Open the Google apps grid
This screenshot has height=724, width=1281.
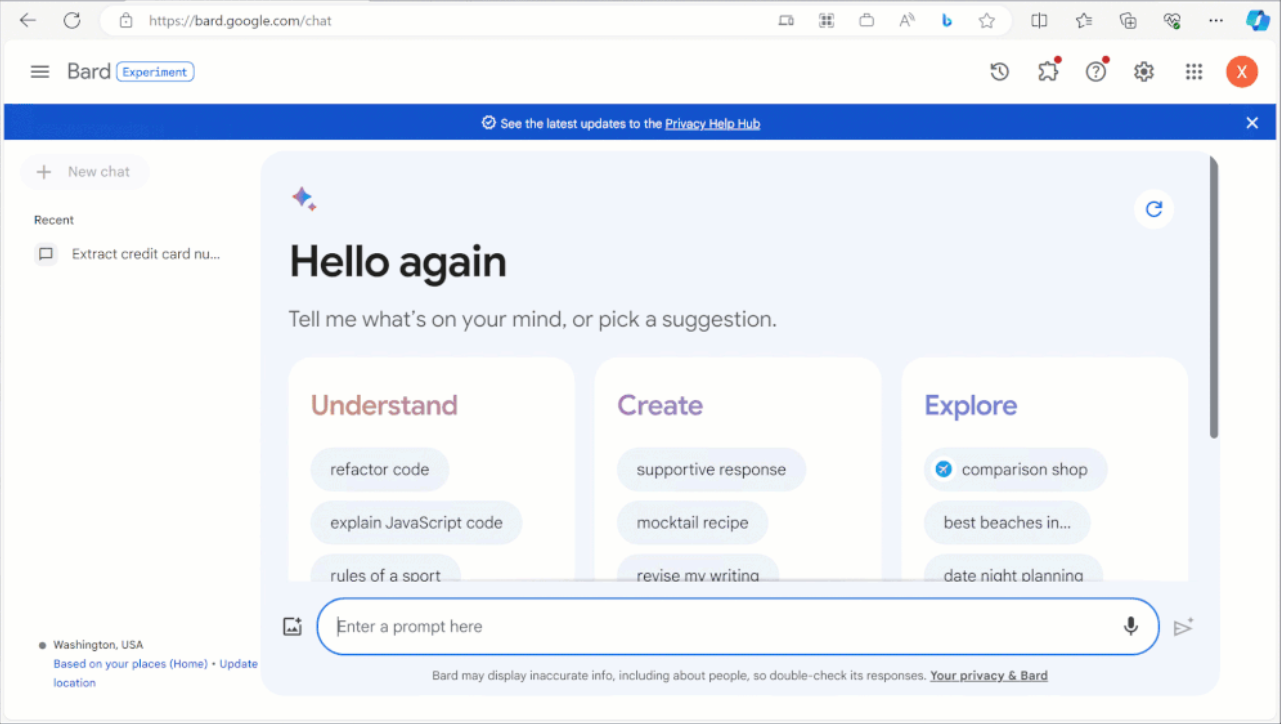click(x=1194, y=72)
